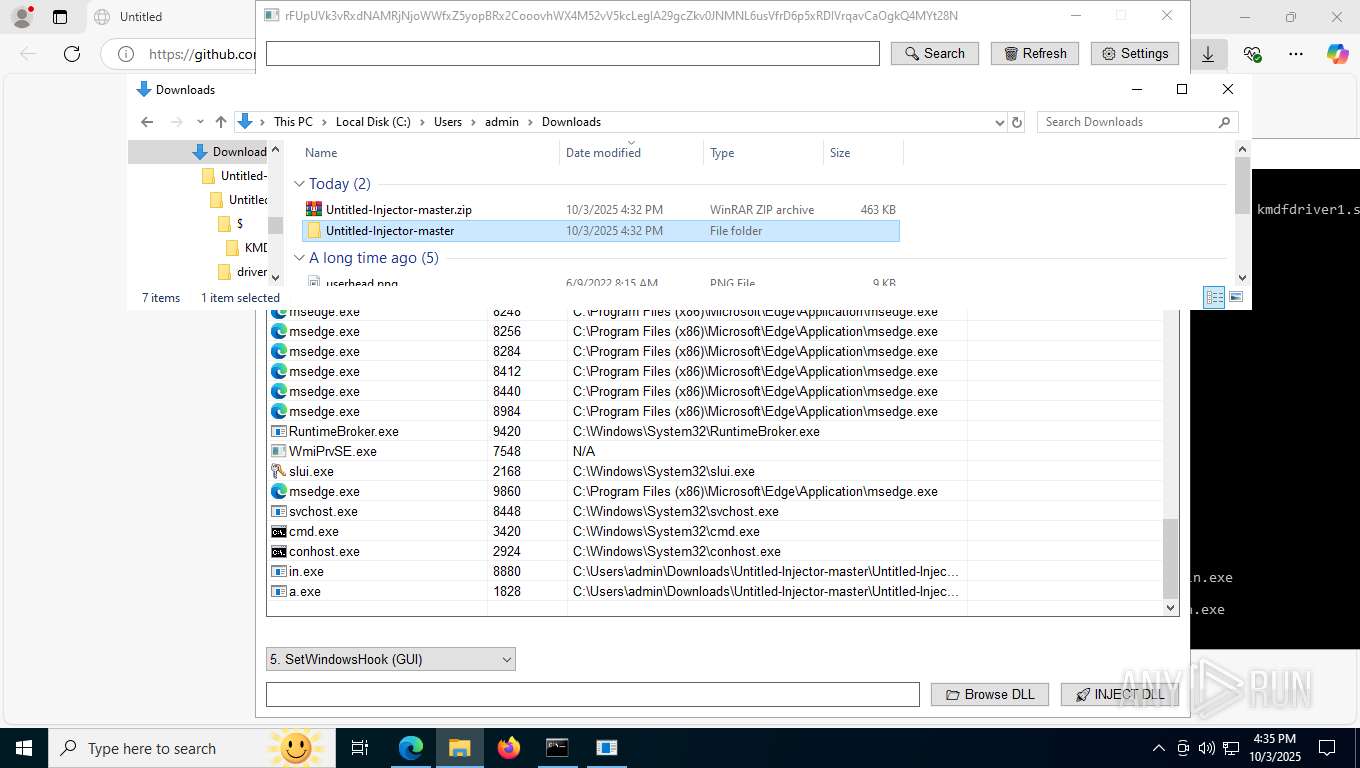Click Explorer Forward arrow

[177, 122]
